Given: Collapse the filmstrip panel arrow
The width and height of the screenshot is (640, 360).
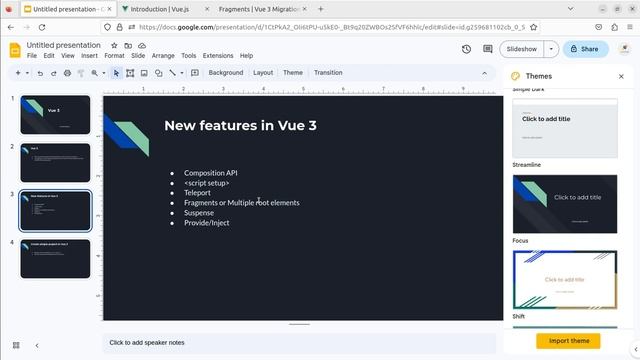Looking at the screenshot, I should (x=37, y=345).
